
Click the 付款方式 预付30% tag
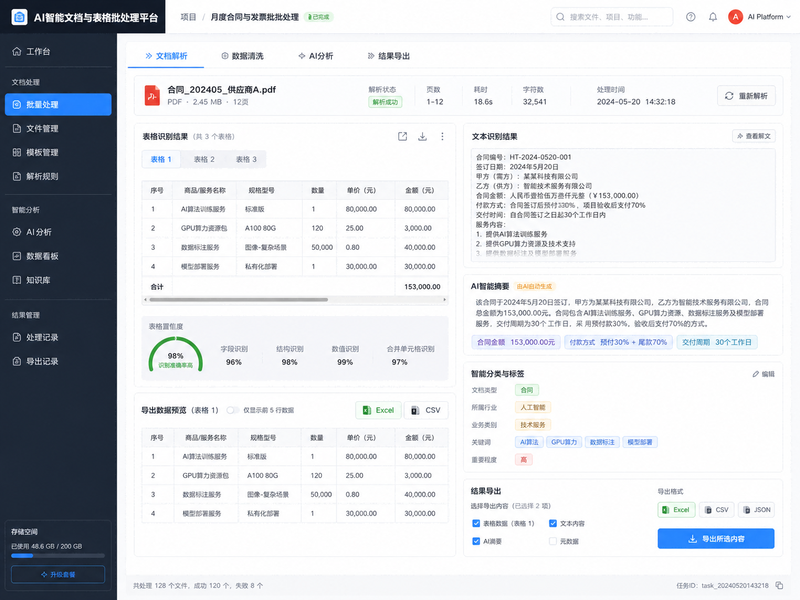pos(618,342)
